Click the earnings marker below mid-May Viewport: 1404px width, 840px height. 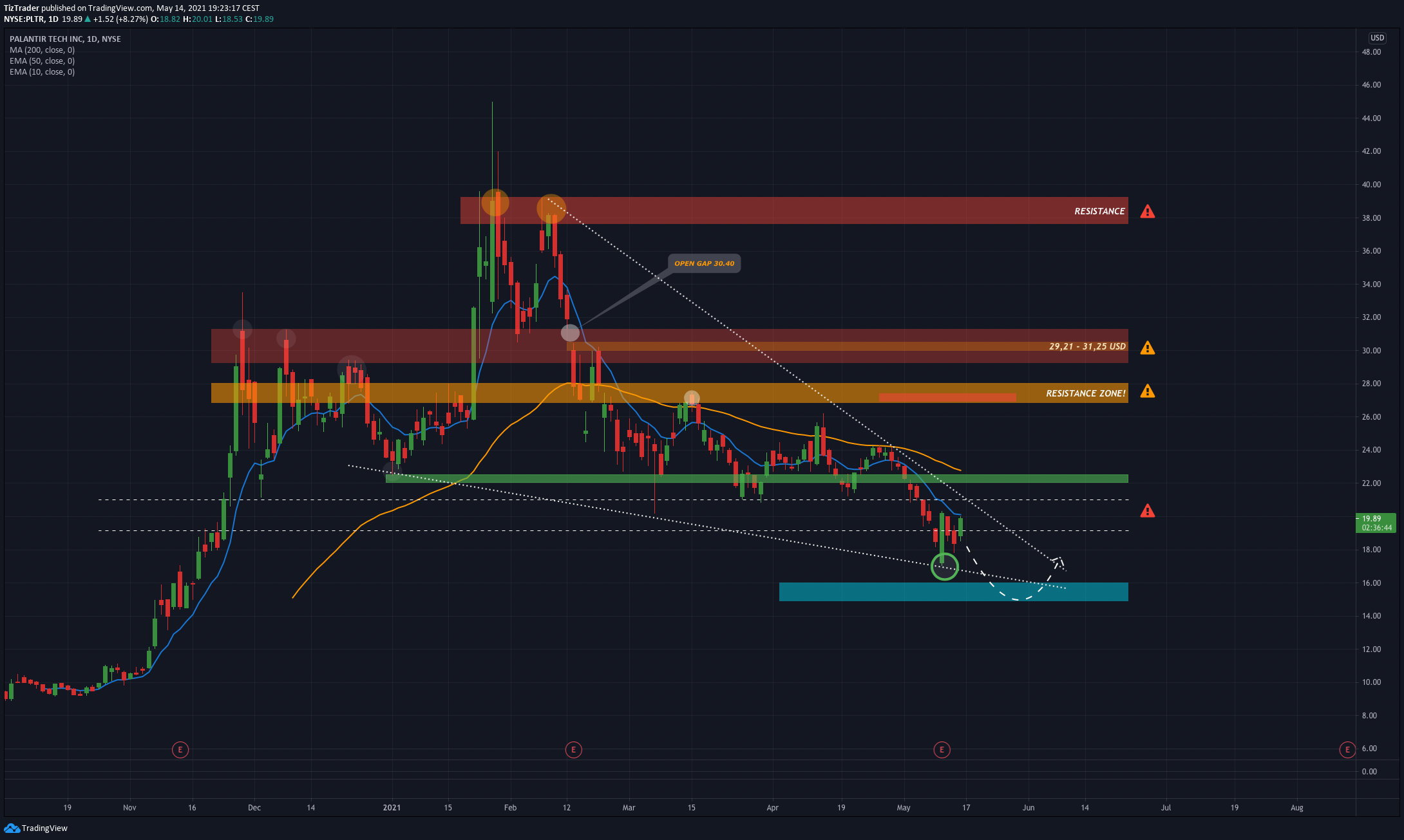point(942,749)
